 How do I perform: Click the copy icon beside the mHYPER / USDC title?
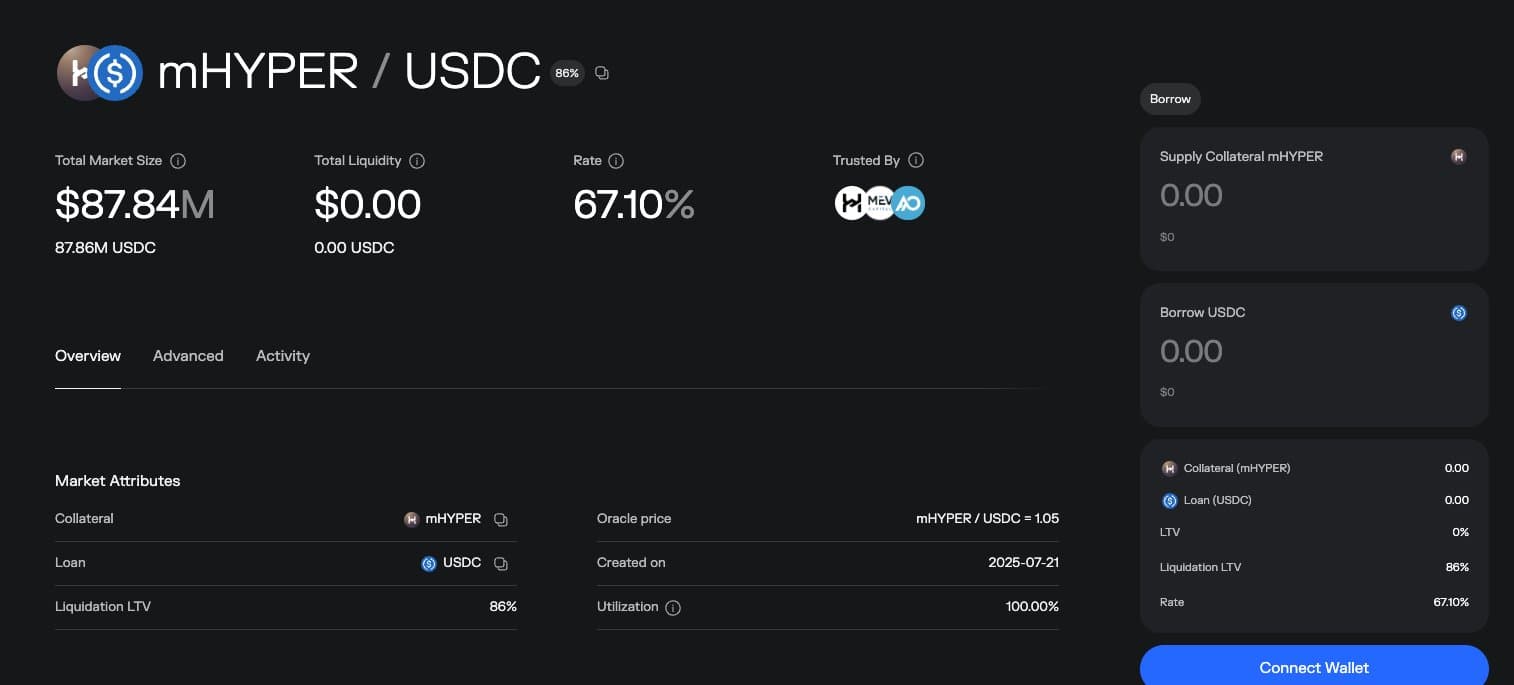(601, 72)
